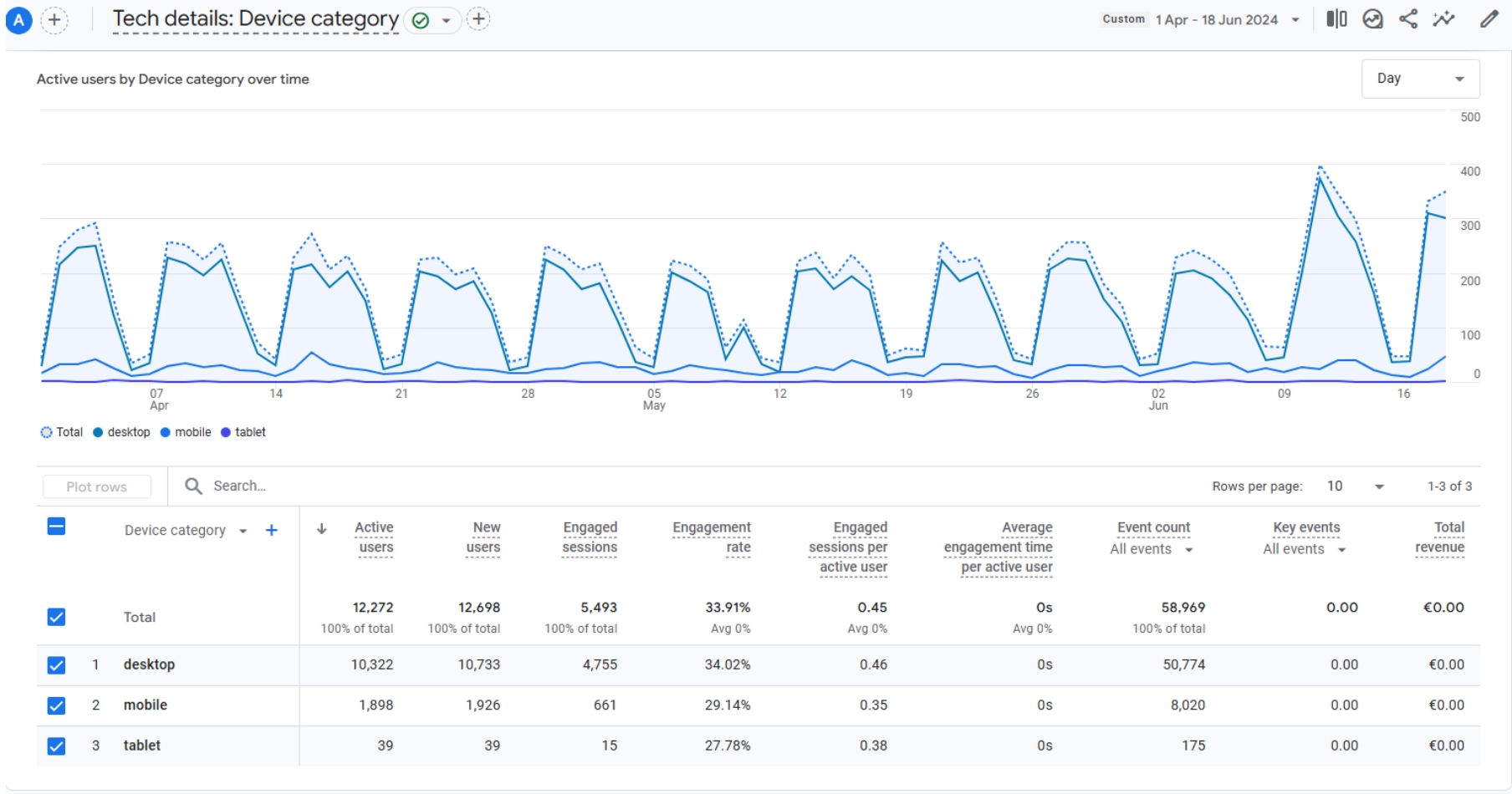Image resolution: width=1512 pixels, height=794 pixels.
Task: Open Device category dimension dropdown
Action: 186,530
